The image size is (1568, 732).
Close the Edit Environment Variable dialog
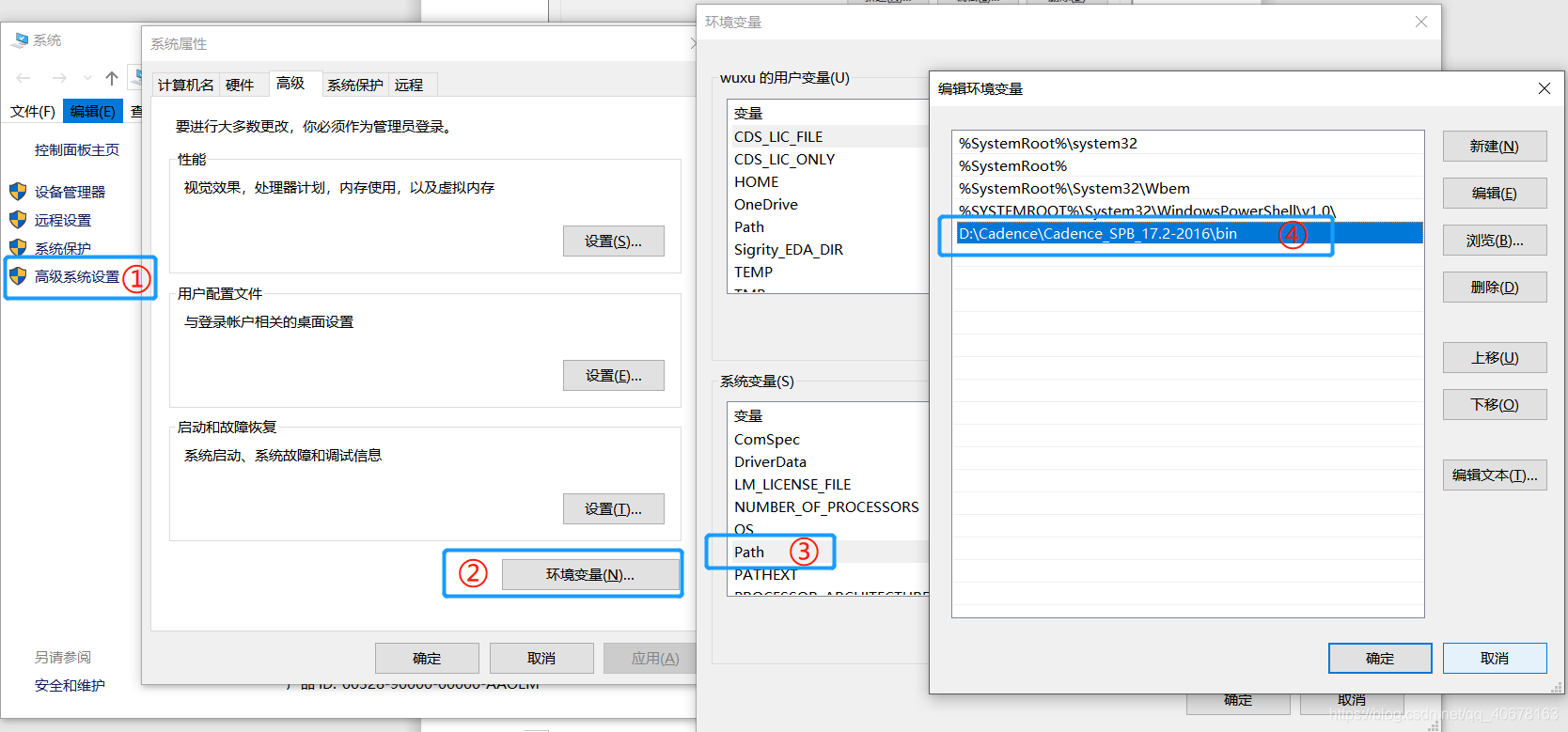point(1544,88)
